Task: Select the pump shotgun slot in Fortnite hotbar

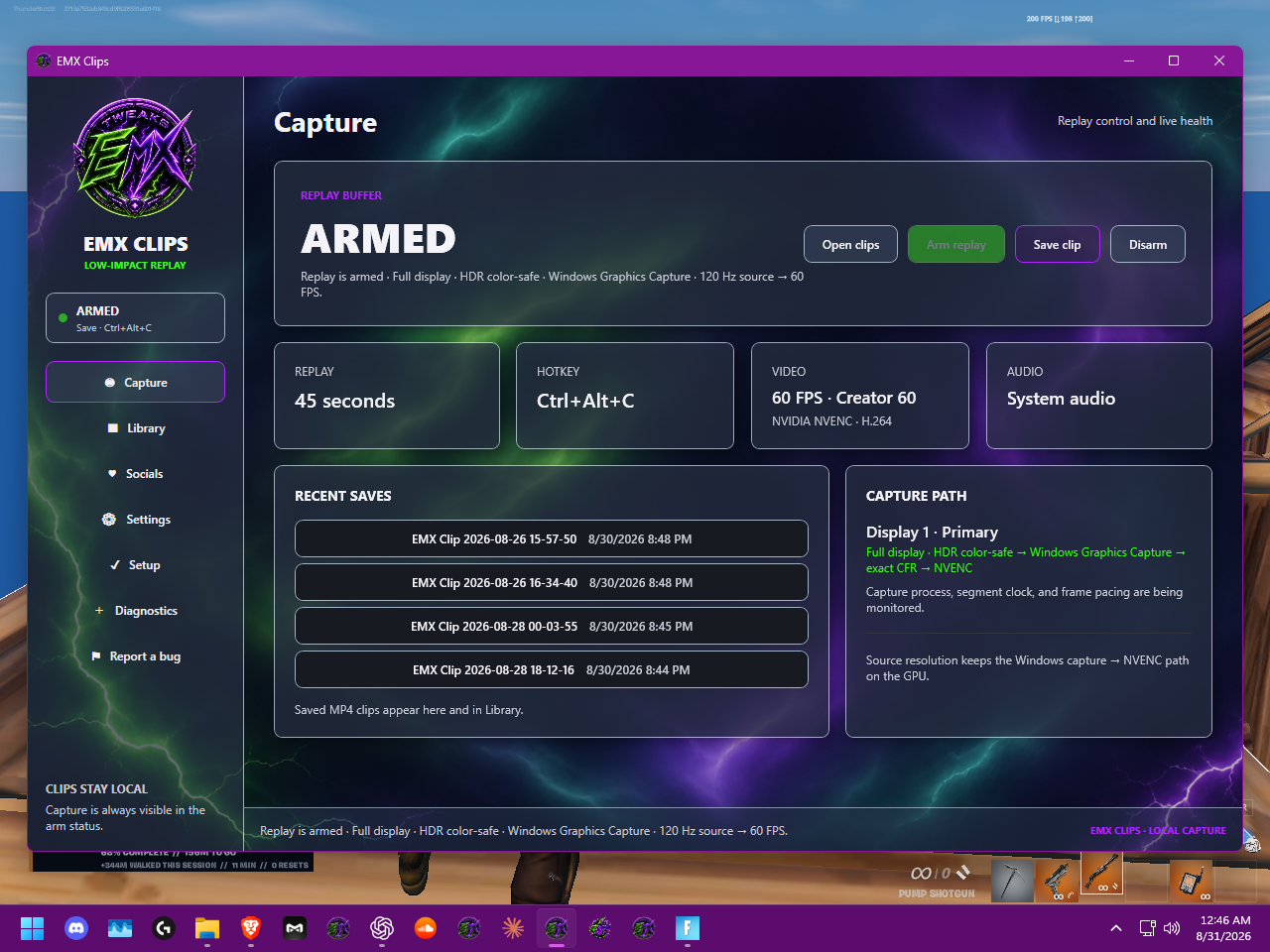Action: pyautogui.click(x=1102, y=874)
